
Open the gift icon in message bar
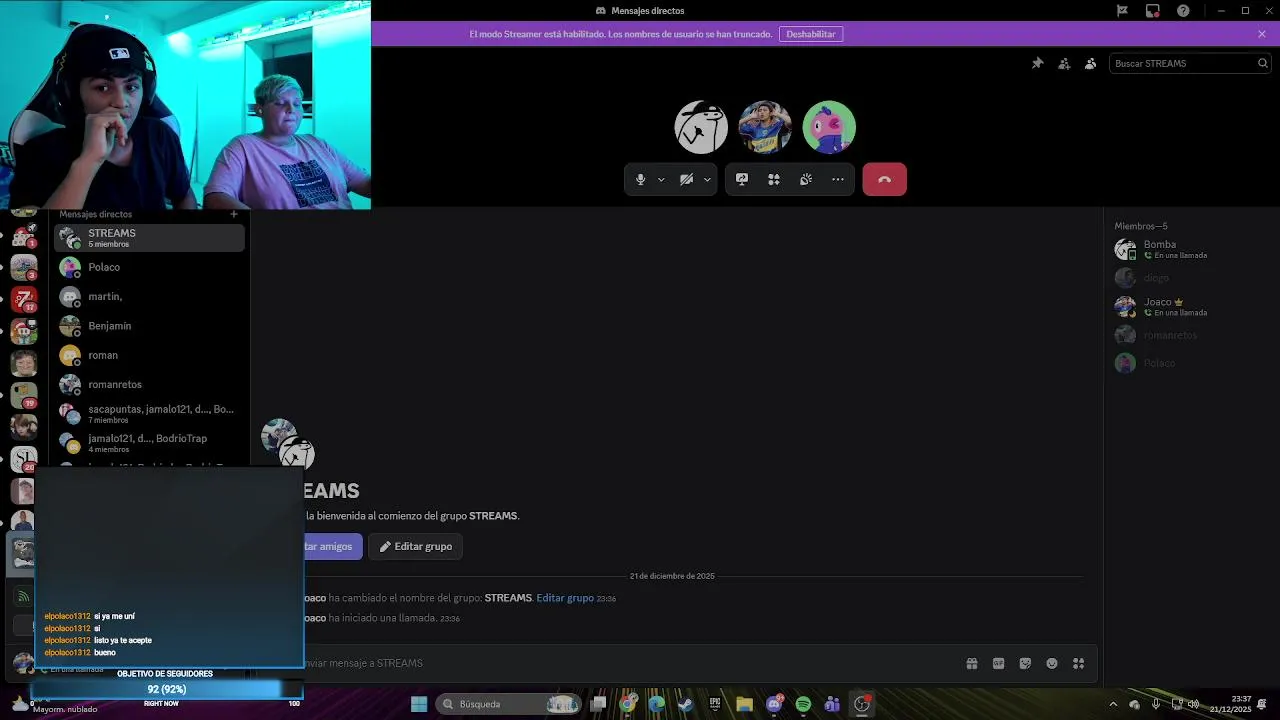coord(971,663)
